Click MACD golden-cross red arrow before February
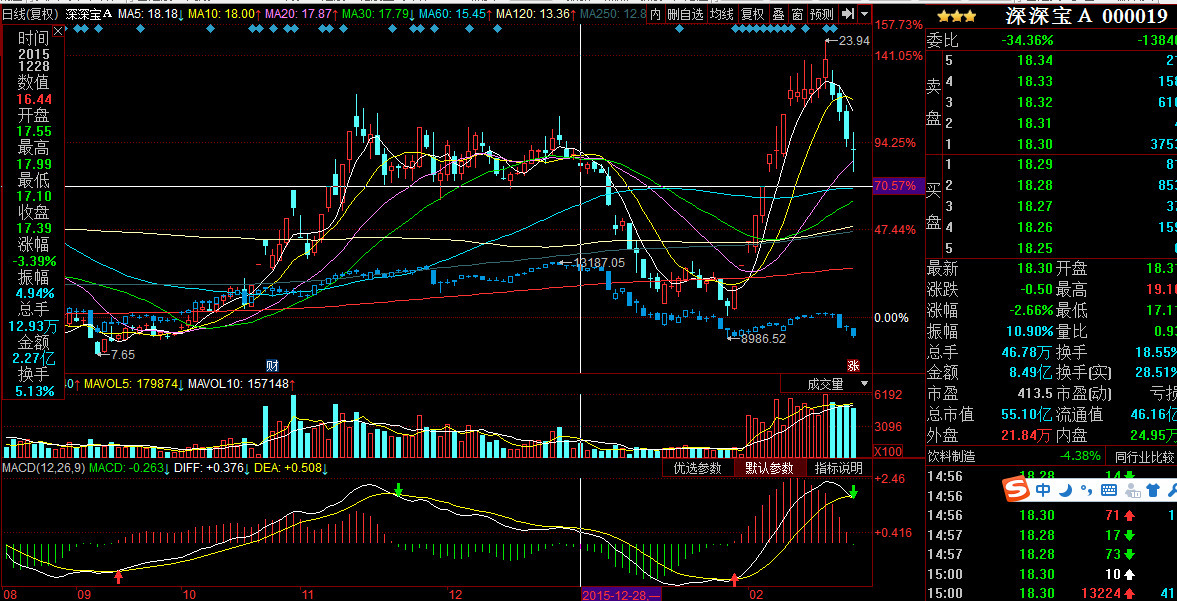The height and width of the screenshot is (601, 1177). pos(735,578)
